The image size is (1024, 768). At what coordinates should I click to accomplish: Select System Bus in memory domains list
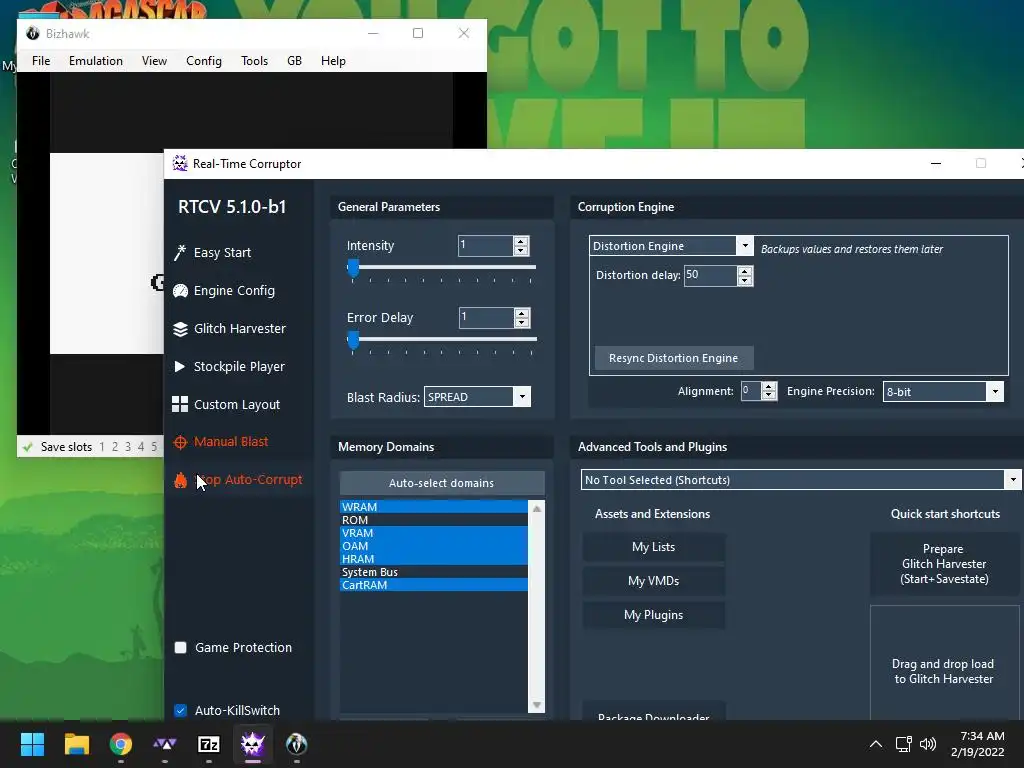(x=434, y=572)
